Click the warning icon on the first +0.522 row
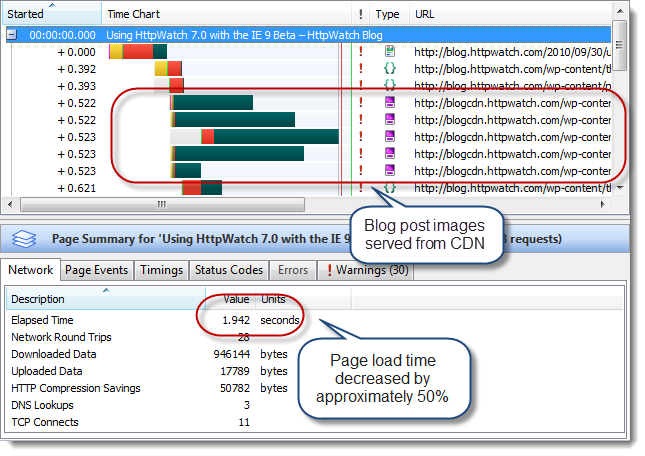The image size is (645, 456). [361, 103]
